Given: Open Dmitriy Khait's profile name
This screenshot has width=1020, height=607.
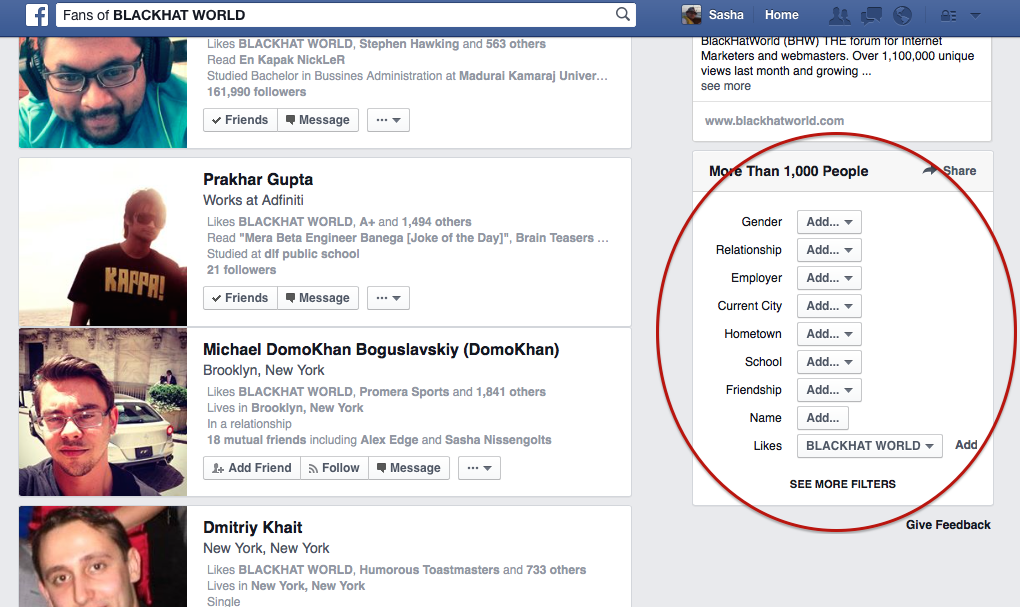Looking at the screenshot, I should [252, 528].
